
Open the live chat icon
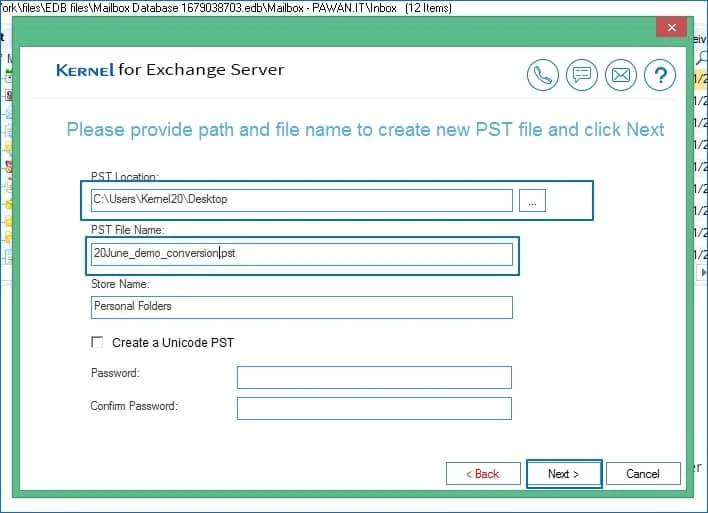[x=582, y=75]
